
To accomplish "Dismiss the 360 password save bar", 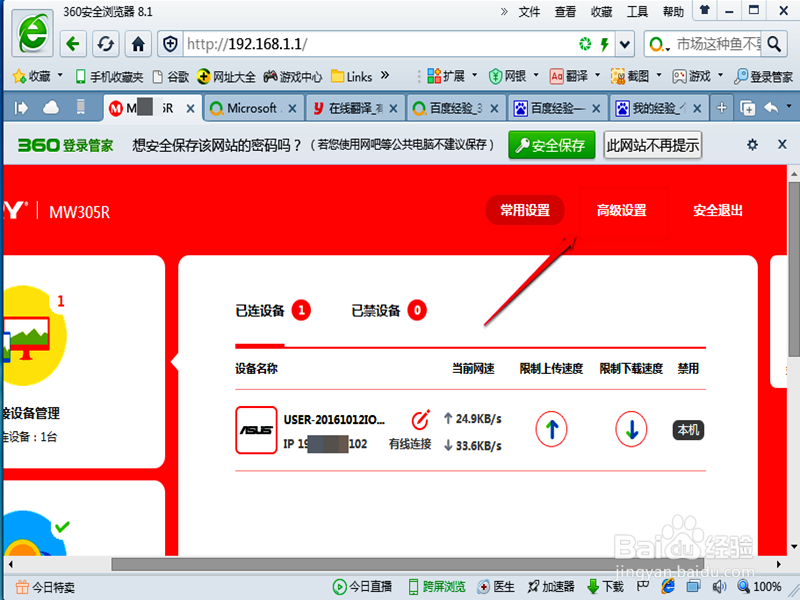I will click(782, 145).
